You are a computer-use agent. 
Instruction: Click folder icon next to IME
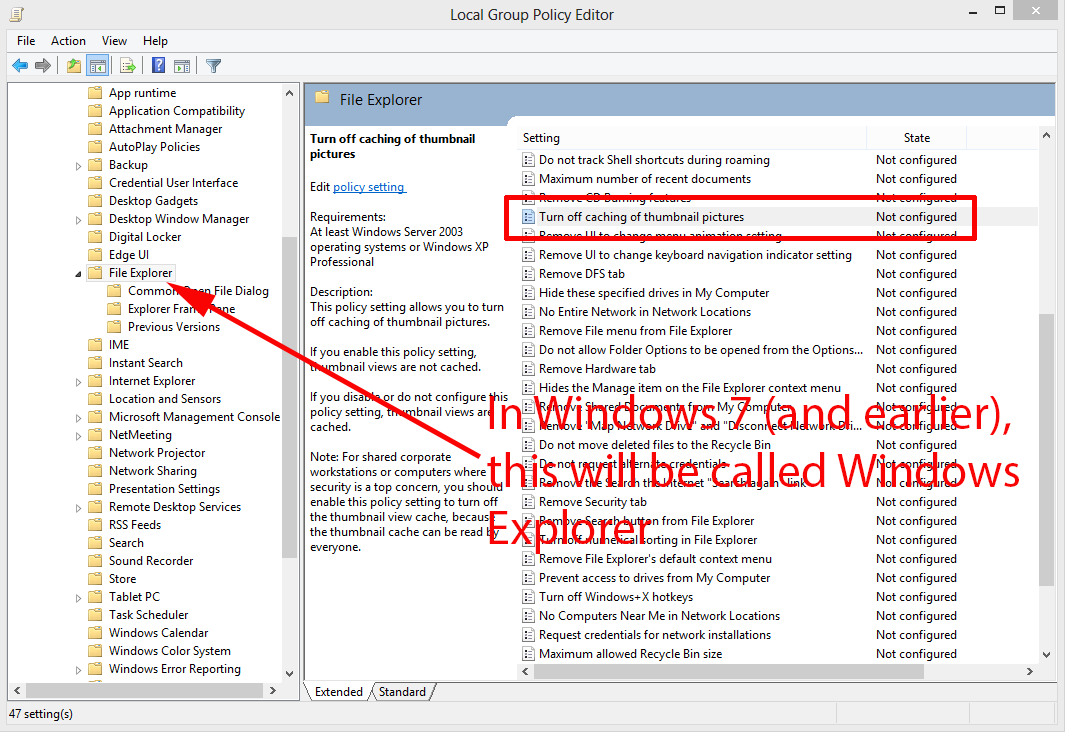95,344
